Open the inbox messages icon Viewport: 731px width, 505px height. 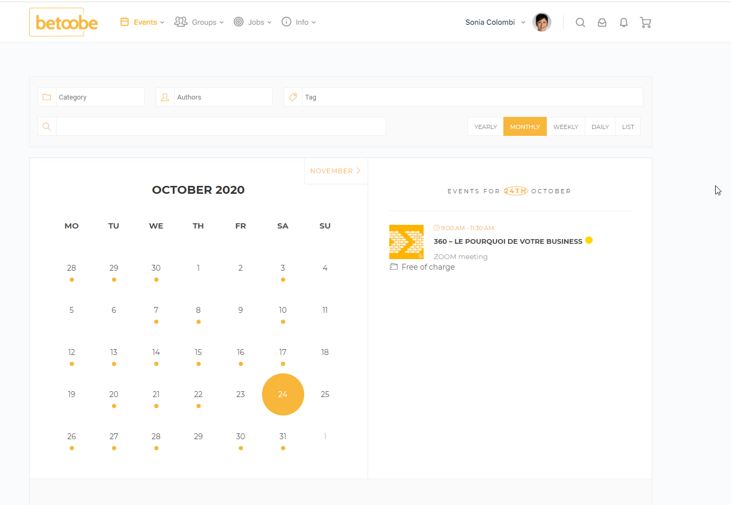pyautogui.click(x=602, y=22)
